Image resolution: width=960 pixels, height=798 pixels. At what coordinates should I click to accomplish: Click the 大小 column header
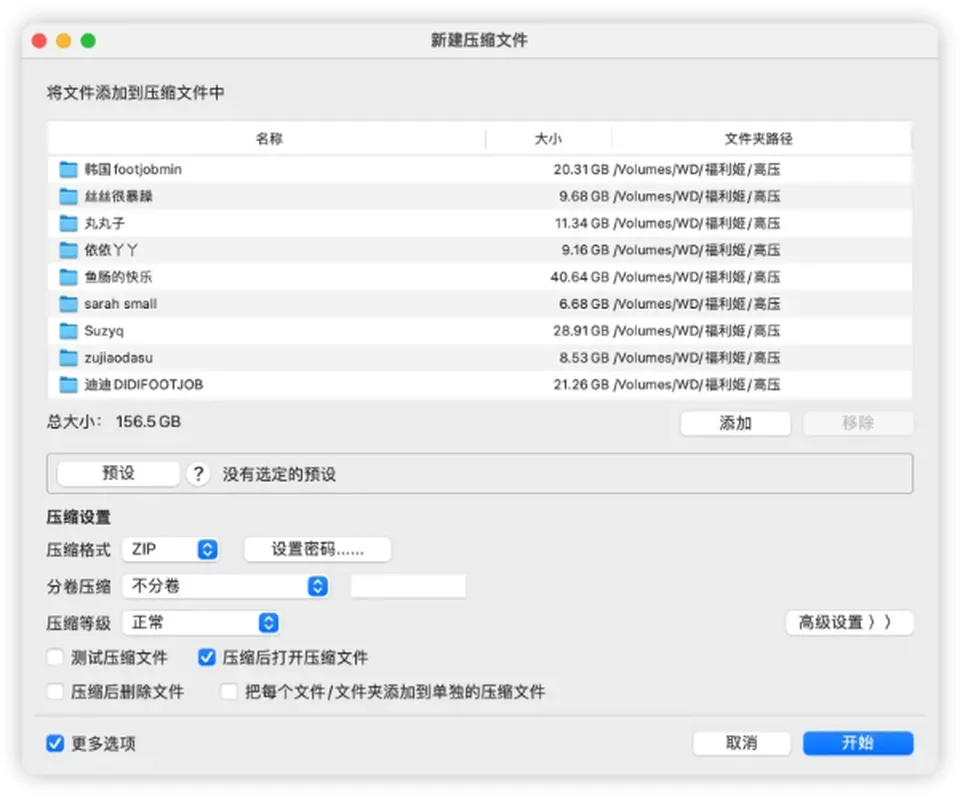pos(549,138)
